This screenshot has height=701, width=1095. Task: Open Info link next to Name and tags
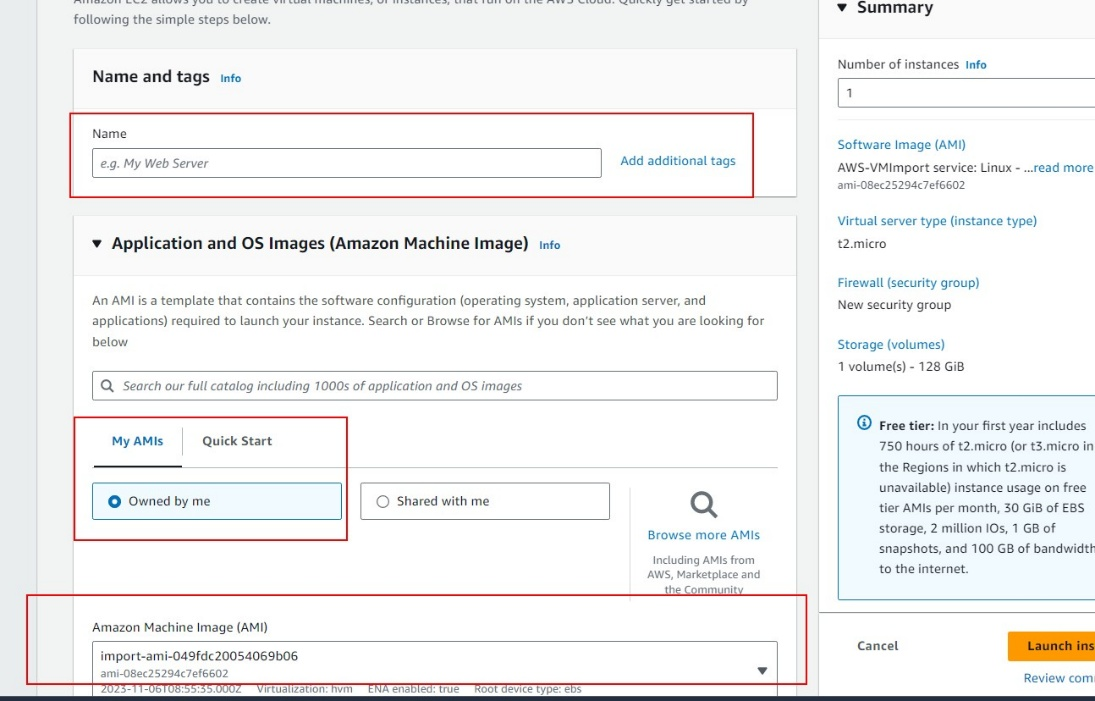[230, 78]
